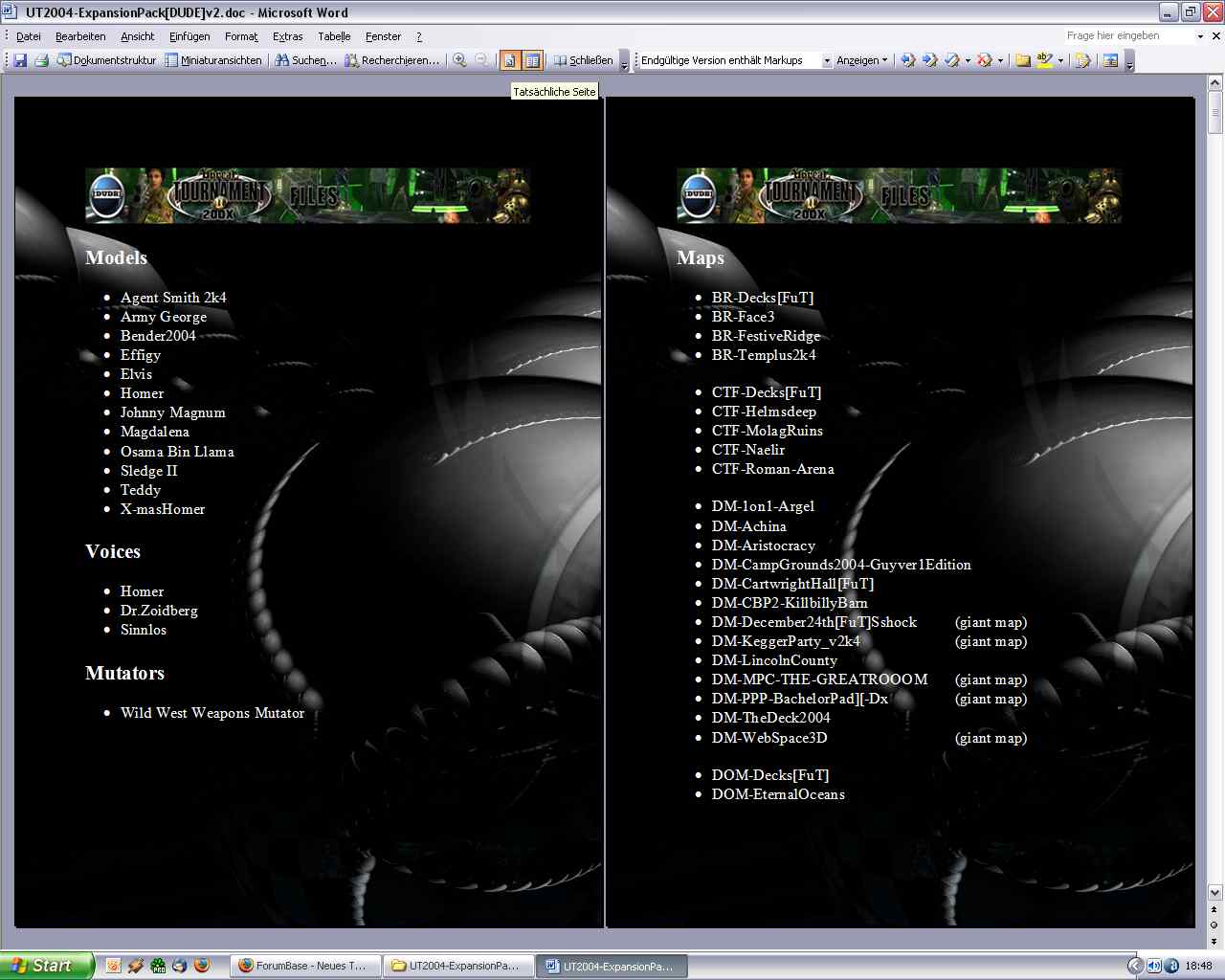Open the reviewing toolbar options arrow

click(x=1129, y=61)
